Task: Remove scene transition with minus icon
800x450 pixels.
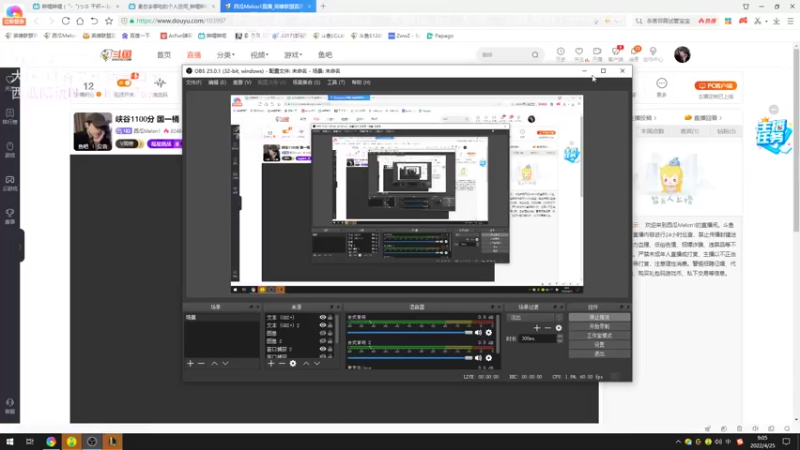Action: 547,328
